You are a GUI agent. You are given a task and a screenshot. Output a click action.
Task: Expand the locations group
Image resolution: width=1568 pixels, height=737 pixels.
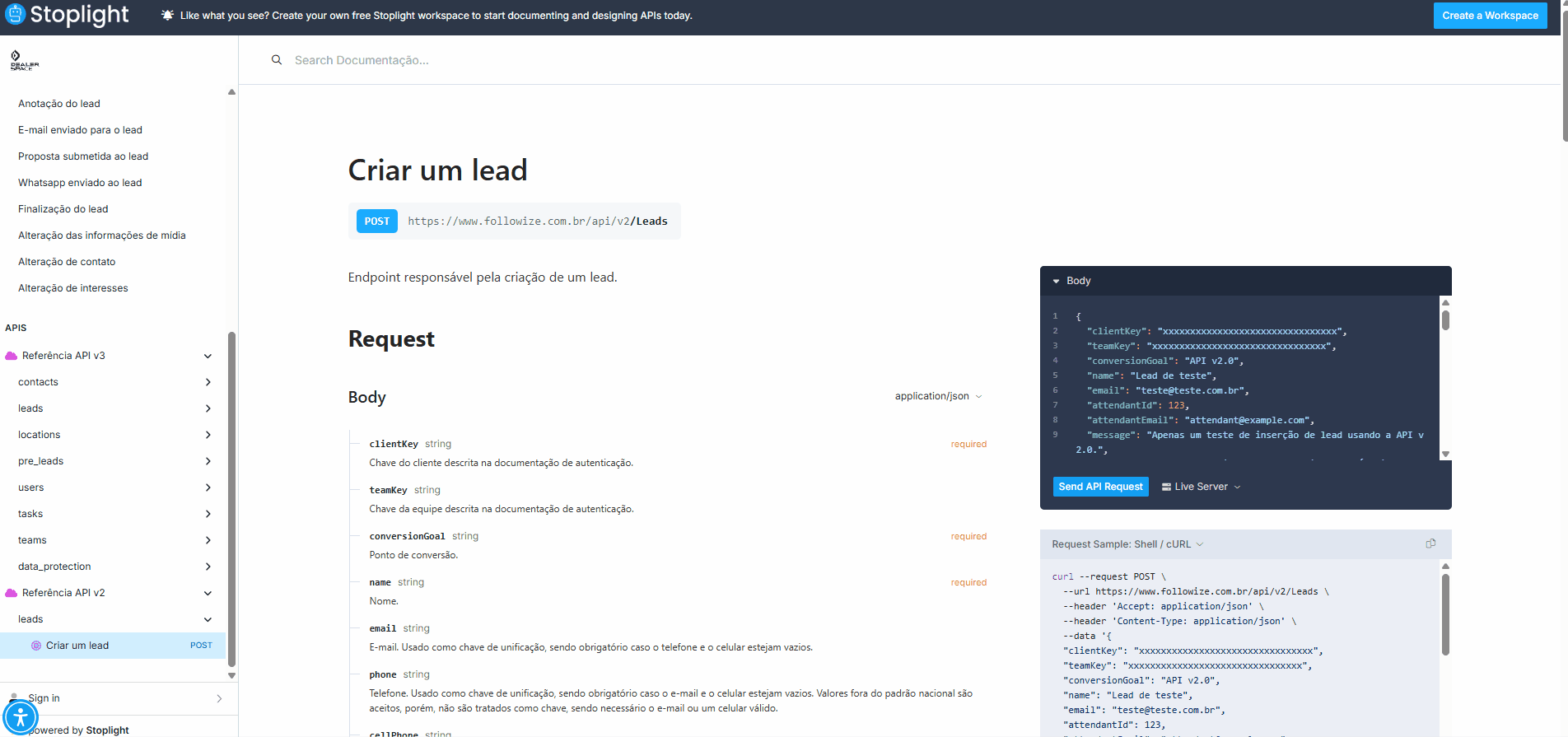208,435
